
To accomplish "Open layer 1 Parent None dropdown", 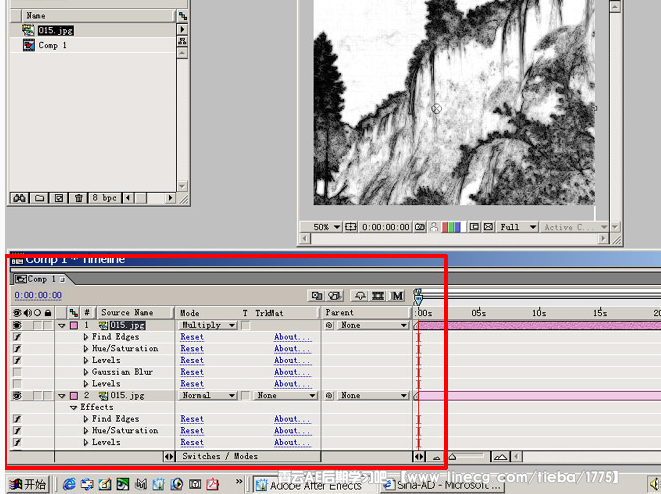I will click(373, 325).
